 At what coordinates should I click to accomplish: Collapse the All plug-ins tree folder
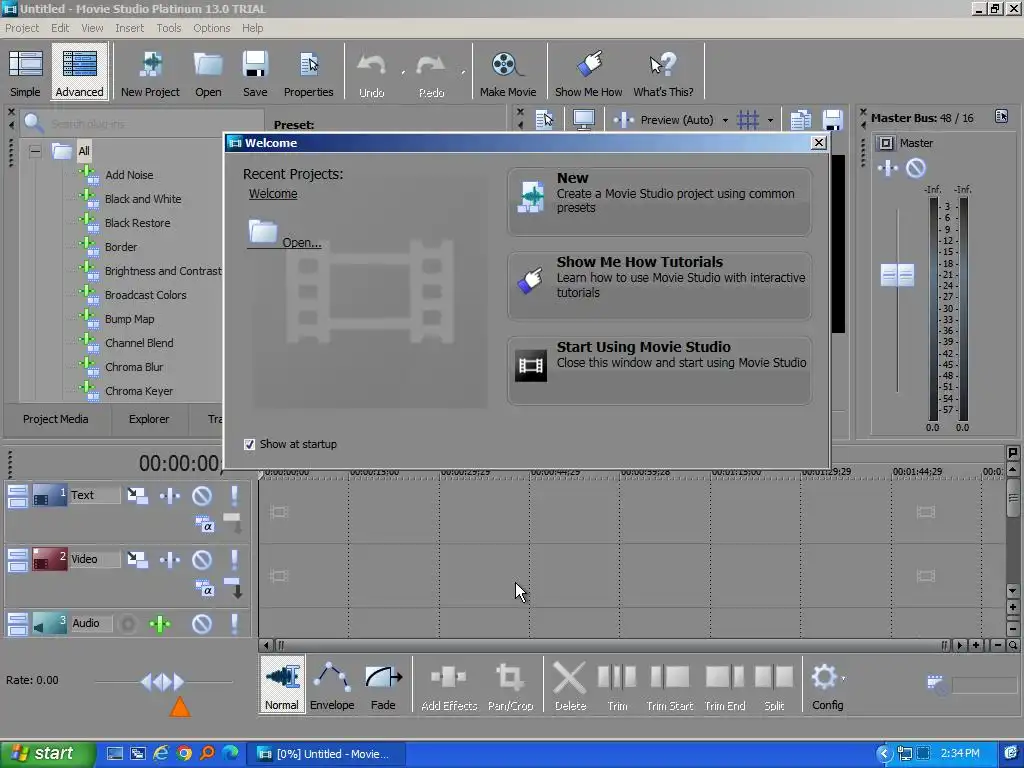click(x=35, y=152)
